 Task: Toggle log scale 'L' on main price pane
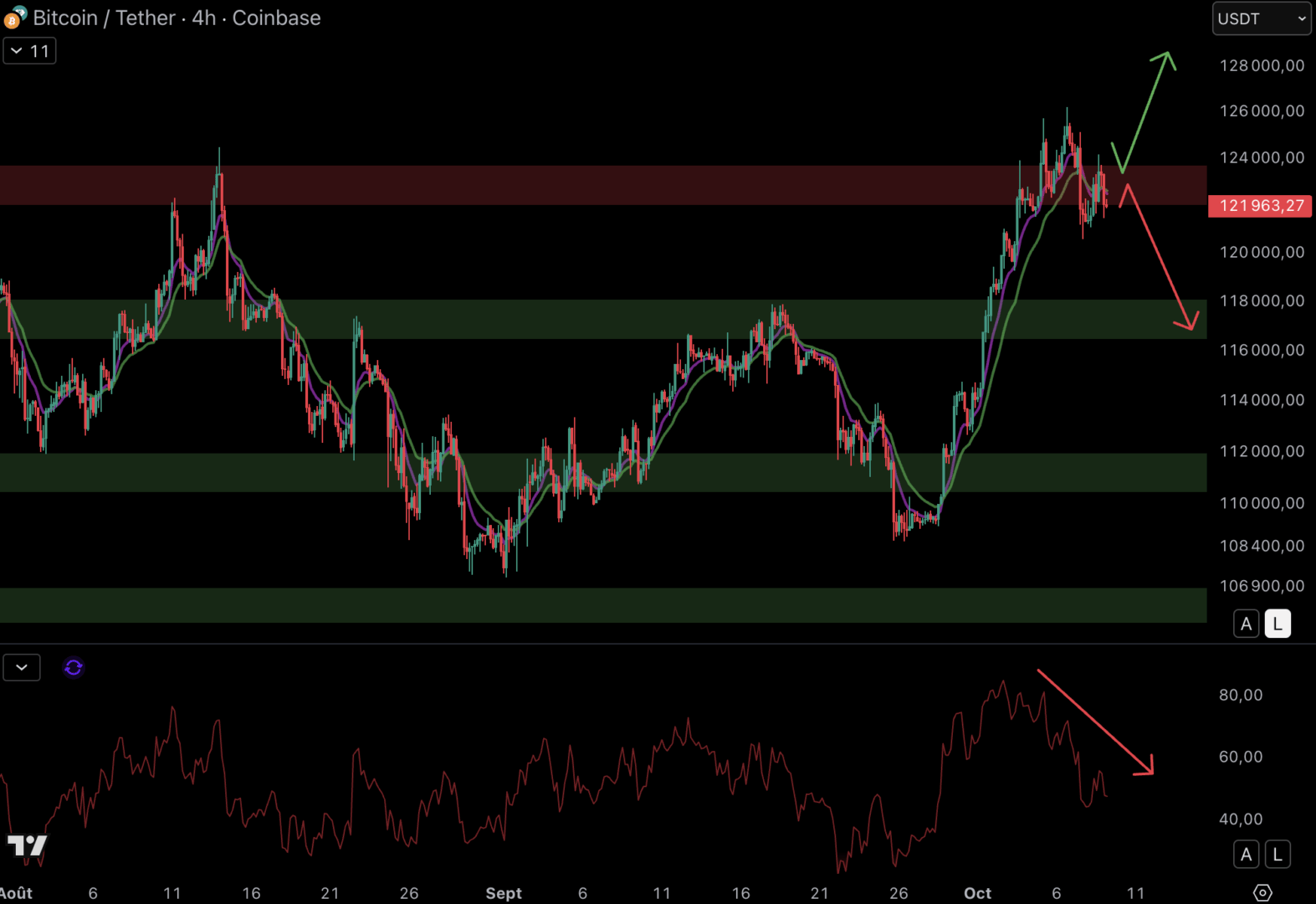[1278, 624]
